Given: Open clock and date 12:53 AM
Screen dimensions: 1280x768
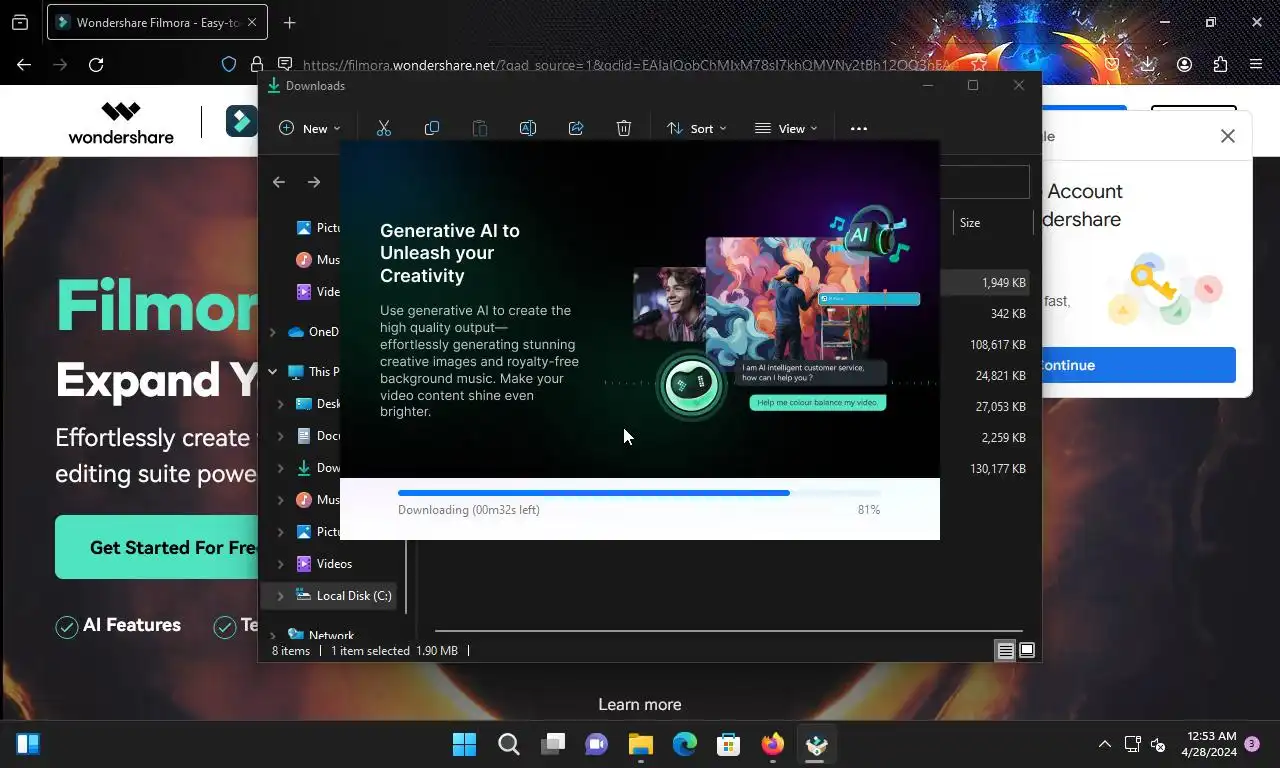Looking at the screenshot, I should click(x=1209, y=744).
